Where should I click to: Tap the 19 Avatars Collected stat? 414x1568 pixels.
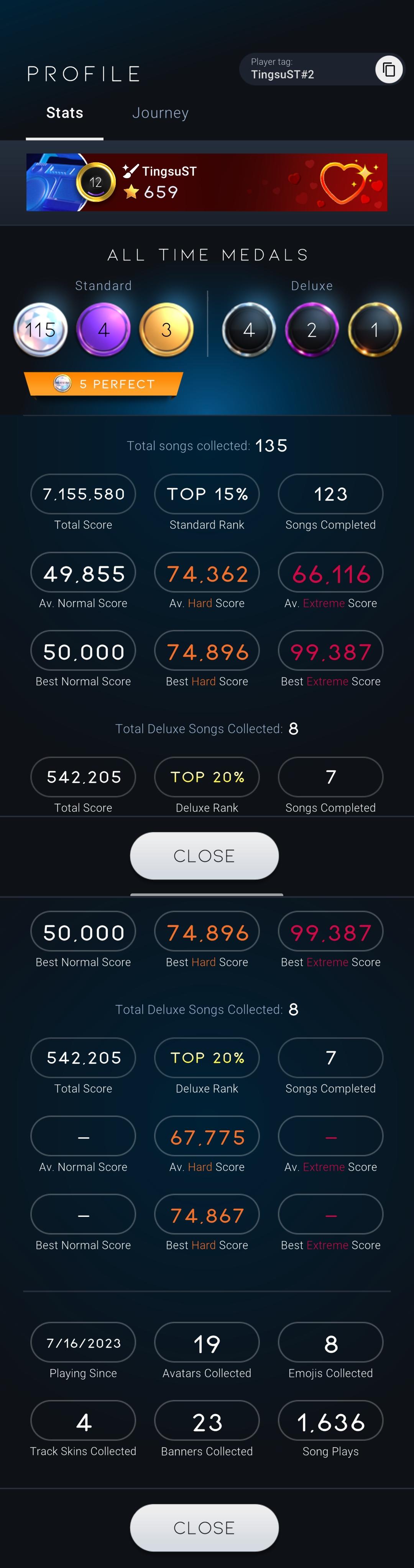[x=207, y=1344]
